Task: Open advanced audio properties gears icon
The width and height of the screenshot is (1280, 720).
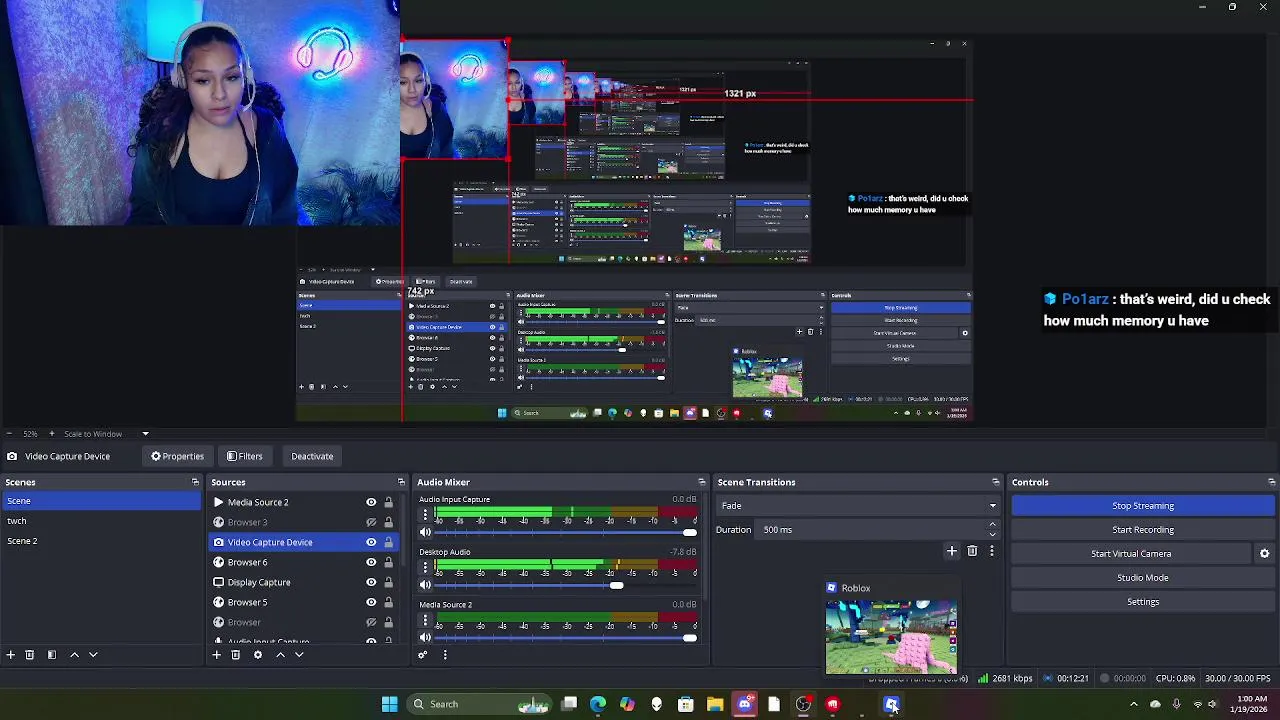Action: pos(422,655)
